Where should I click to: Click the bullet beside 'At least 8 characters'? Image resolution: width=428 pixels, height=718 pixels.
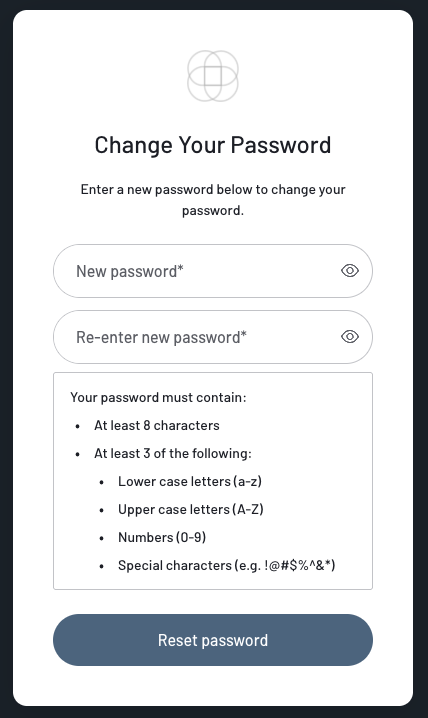click(78, 426)
